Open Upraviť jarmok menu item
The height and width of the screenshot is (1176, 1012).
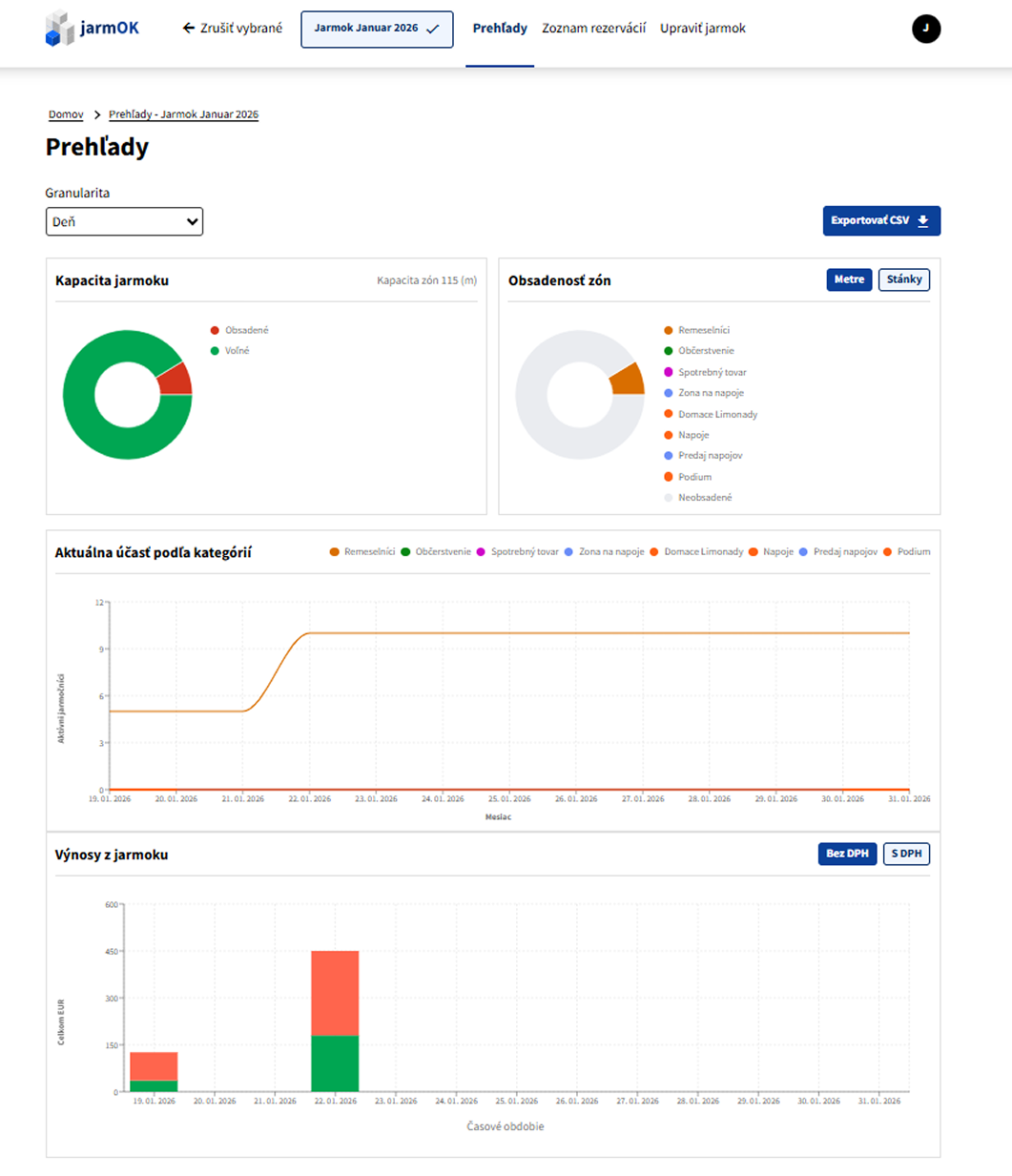[x=703, y=29]
